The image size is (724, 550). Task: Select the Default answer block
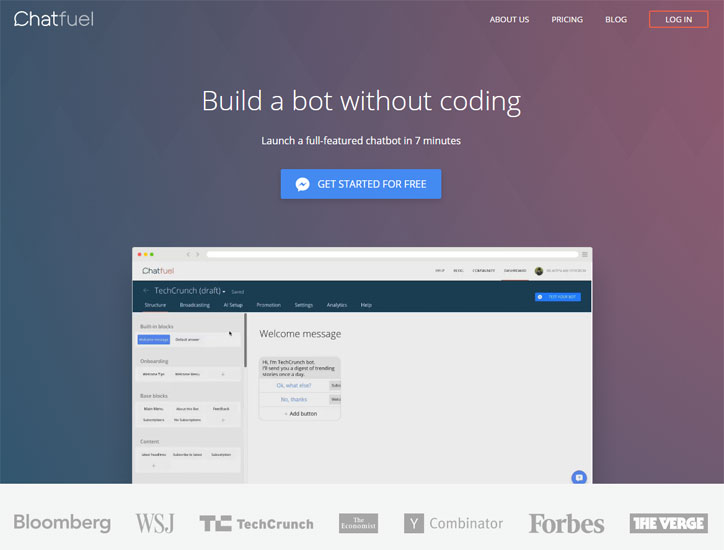click(x=187, y=339)
